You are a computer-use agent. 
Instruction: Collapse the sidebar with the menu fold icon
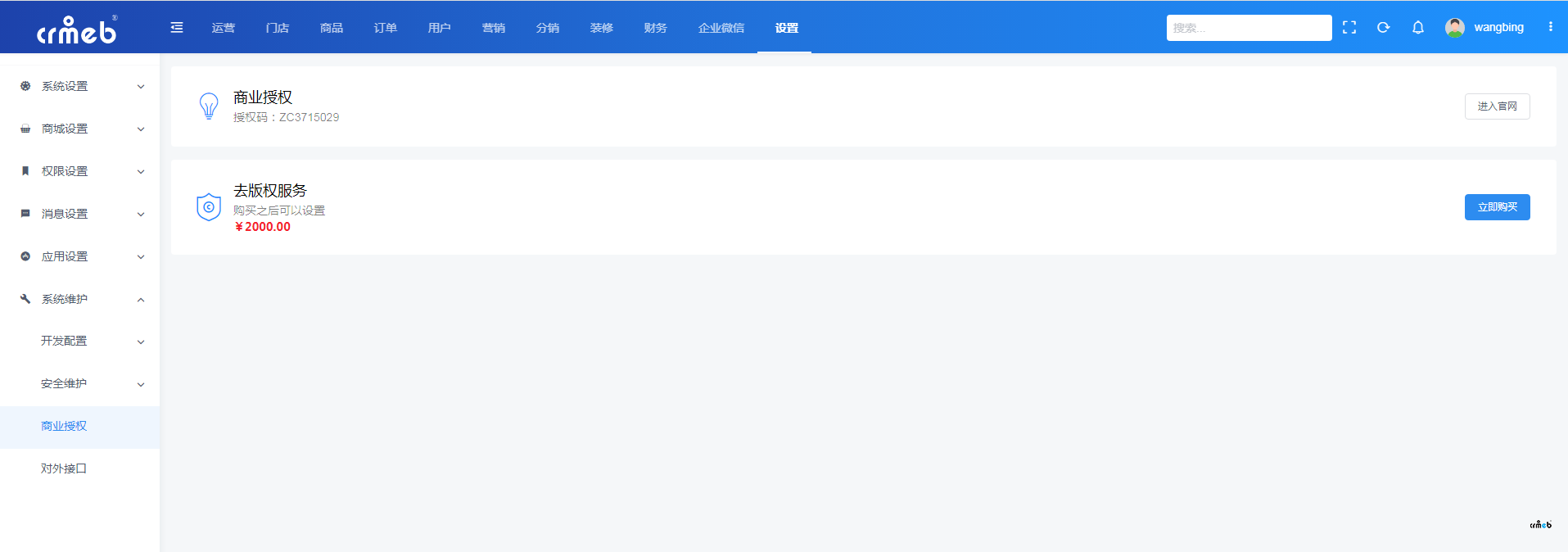(176, 28)
